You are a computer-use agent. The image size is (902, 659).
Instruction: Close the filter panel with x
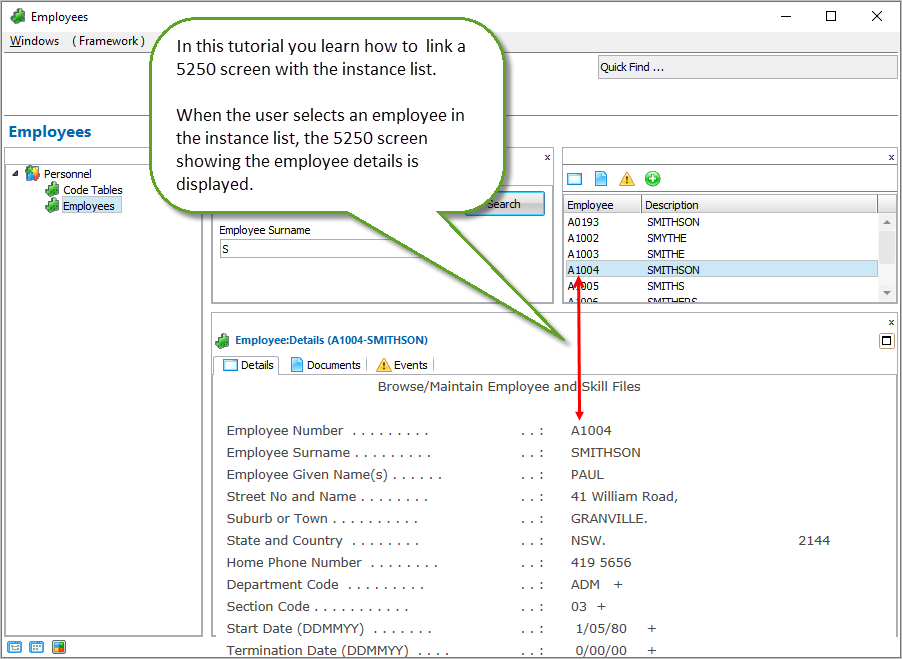click(547, 158)
